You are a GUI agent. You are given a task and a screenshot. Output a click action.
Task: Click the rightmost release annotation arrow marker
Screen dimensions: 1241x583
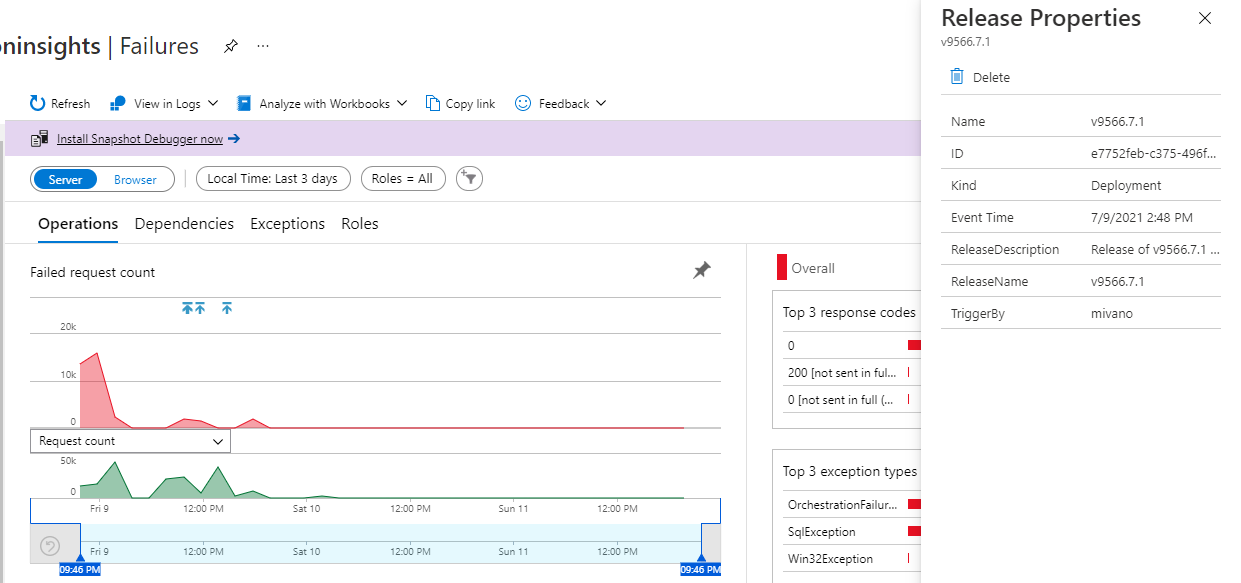point(227,308)
